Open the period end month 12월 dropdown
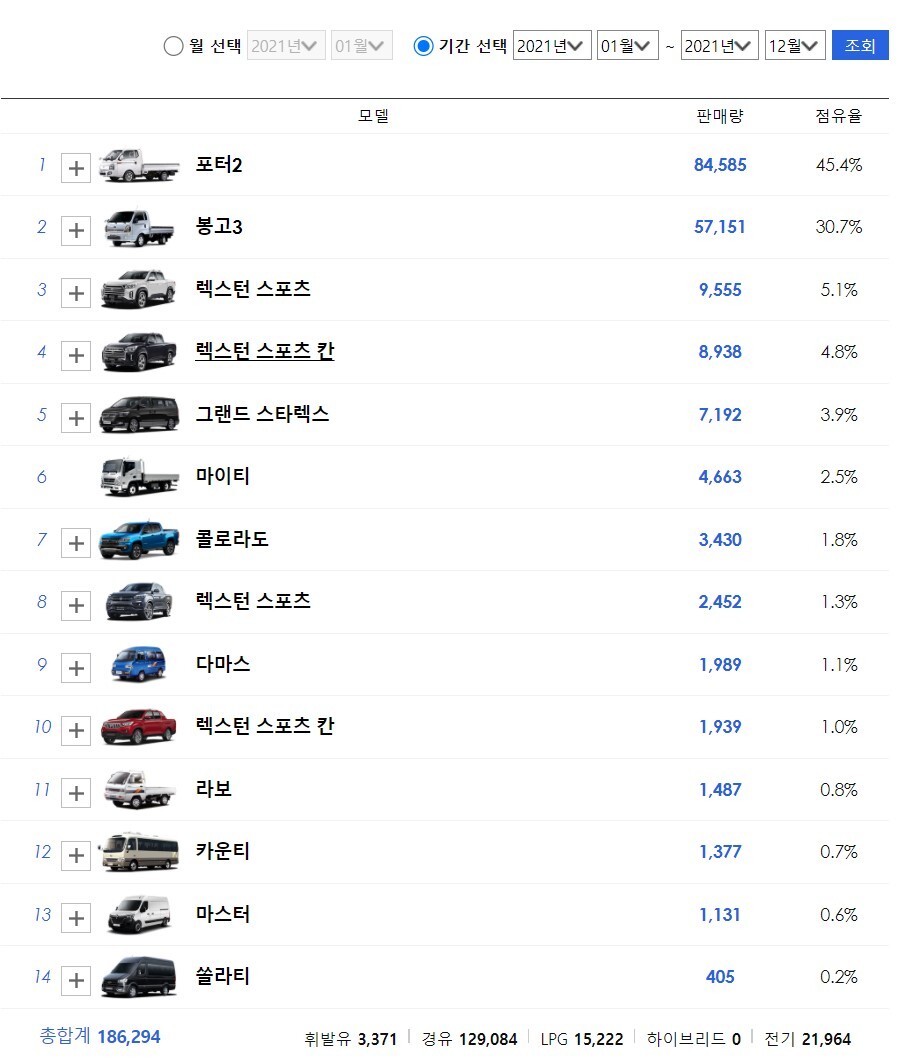Image resolution: width=897 pixels, height=1061 pixels. [795, 45]
